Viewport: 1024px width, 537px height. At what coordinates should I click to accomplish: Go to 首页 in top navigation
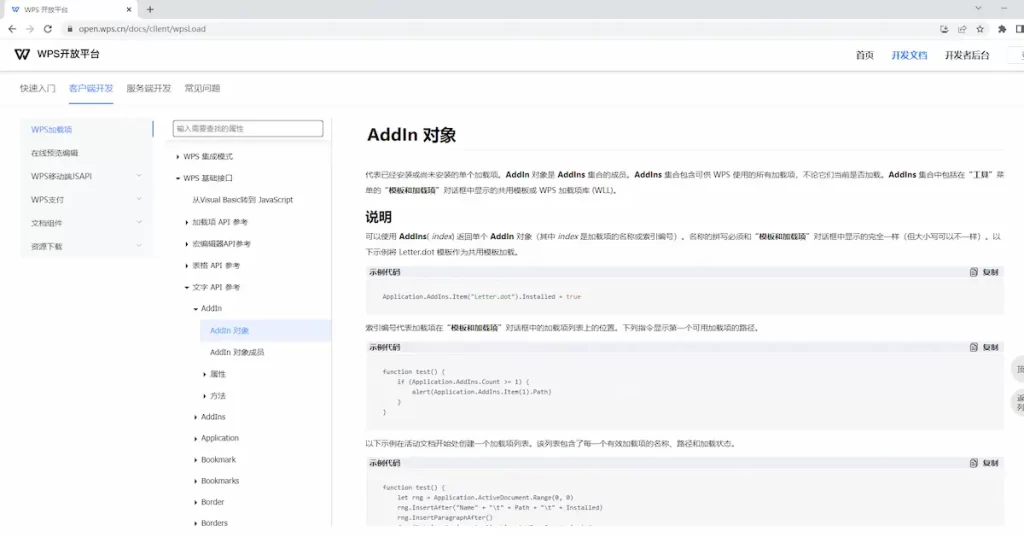point(865,56)
